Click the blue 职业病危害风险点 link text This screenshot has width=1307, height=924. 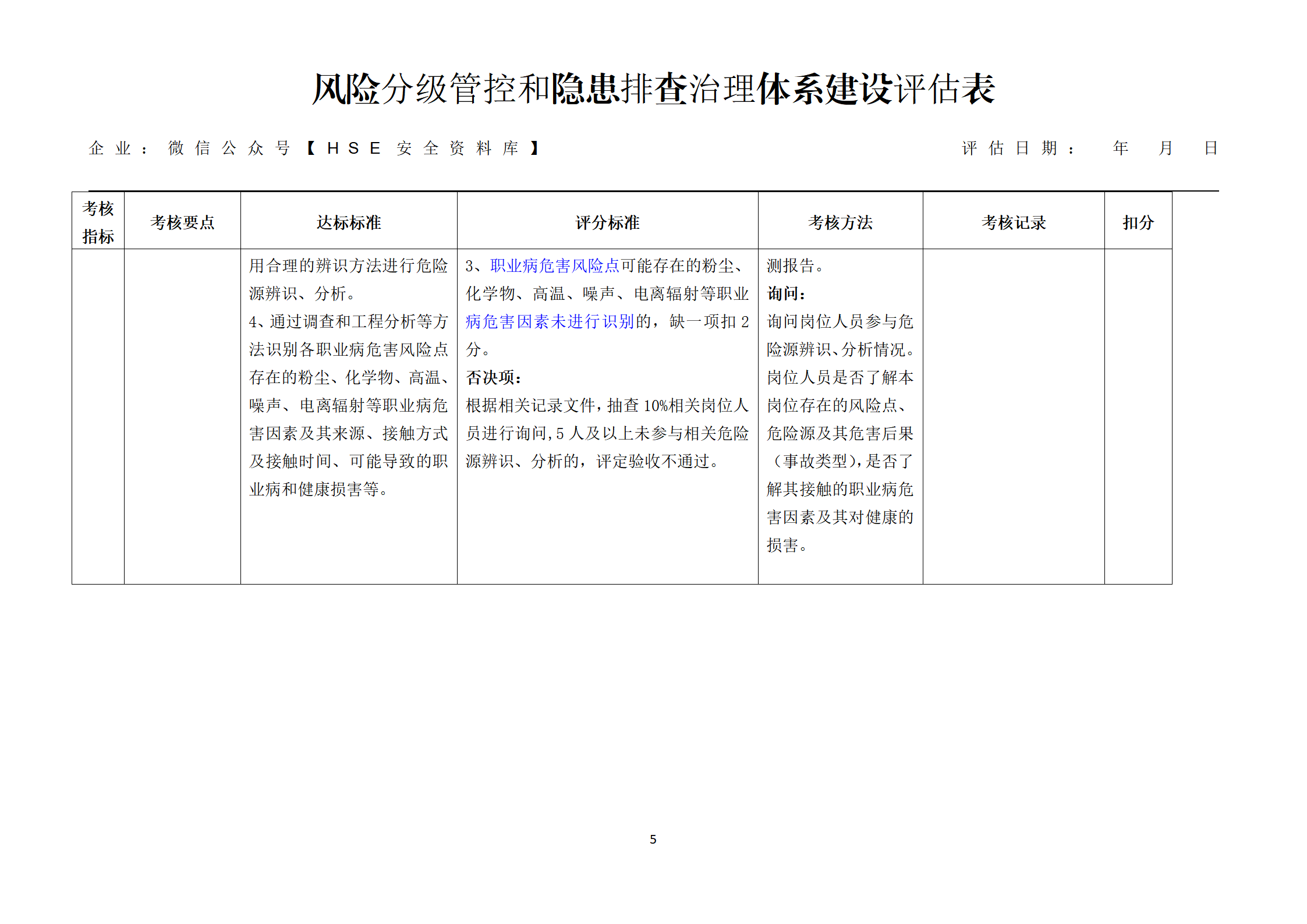pos(554,266)
